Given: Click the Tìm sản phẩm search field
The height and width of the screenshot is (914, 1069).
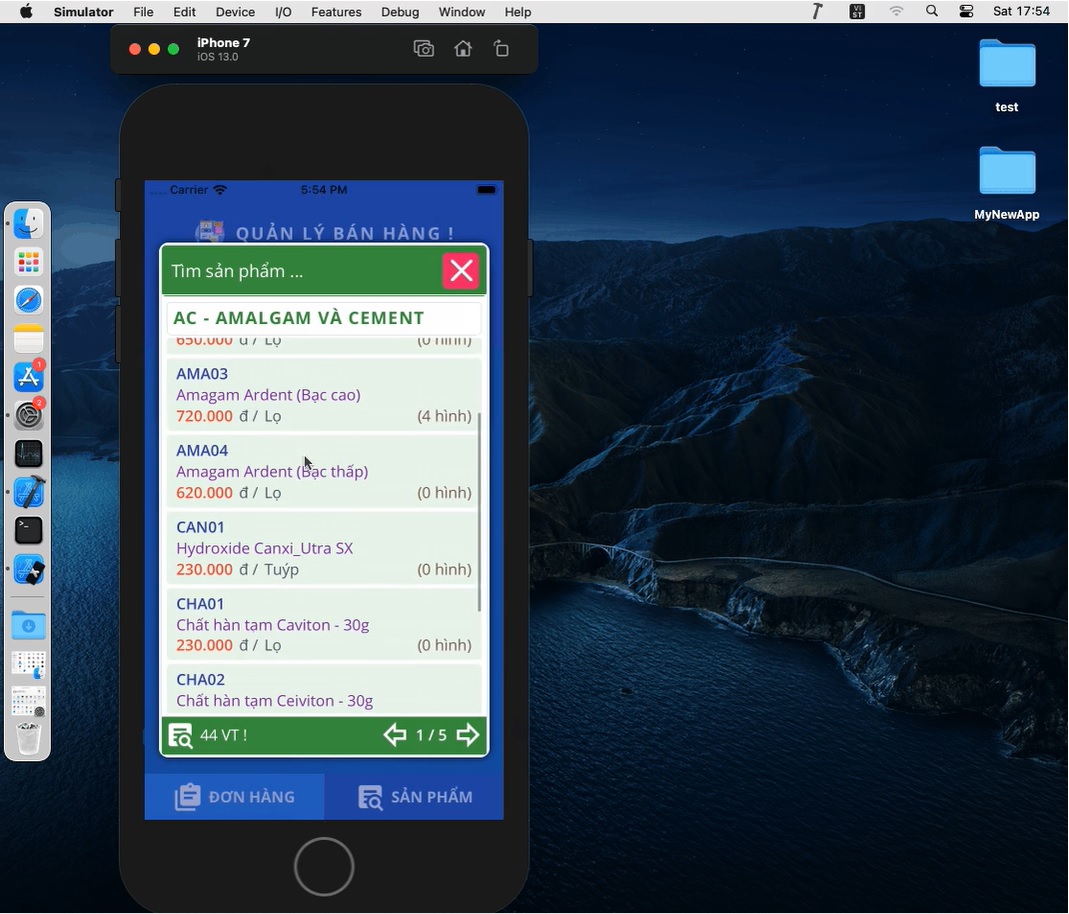Looking at the screenshot, I should point(300,271).
